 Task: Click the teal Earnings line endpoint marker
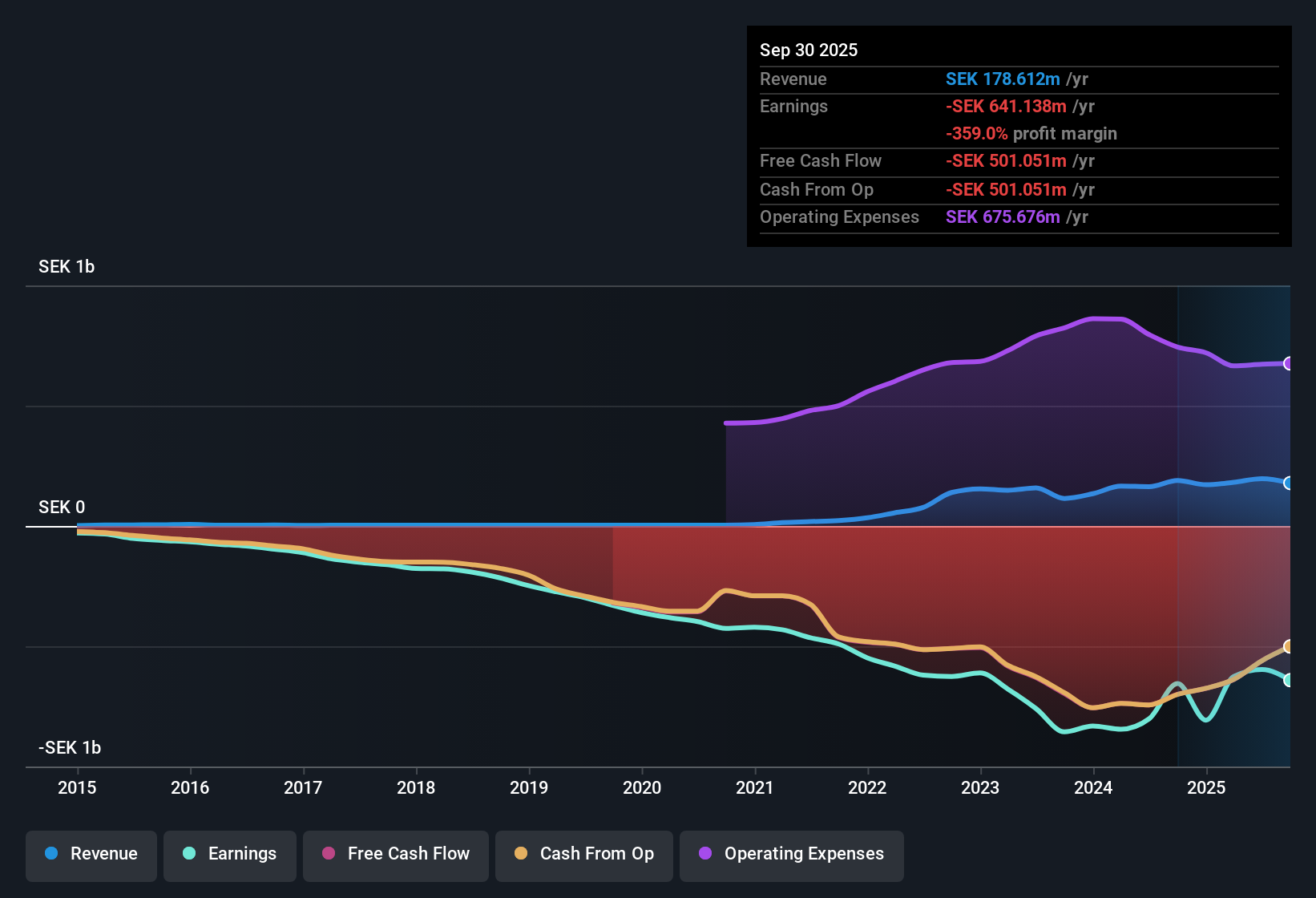pyautogui.click(x=1289, y=680)
